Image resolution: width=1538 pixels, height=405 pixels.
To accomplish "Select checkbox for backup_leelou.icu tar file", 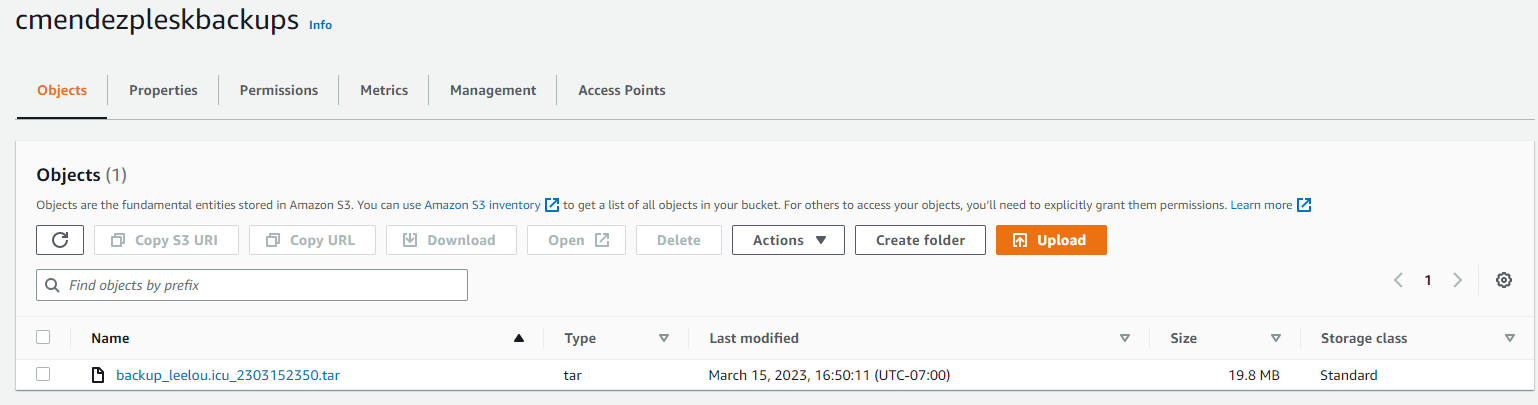I will 43,375.
